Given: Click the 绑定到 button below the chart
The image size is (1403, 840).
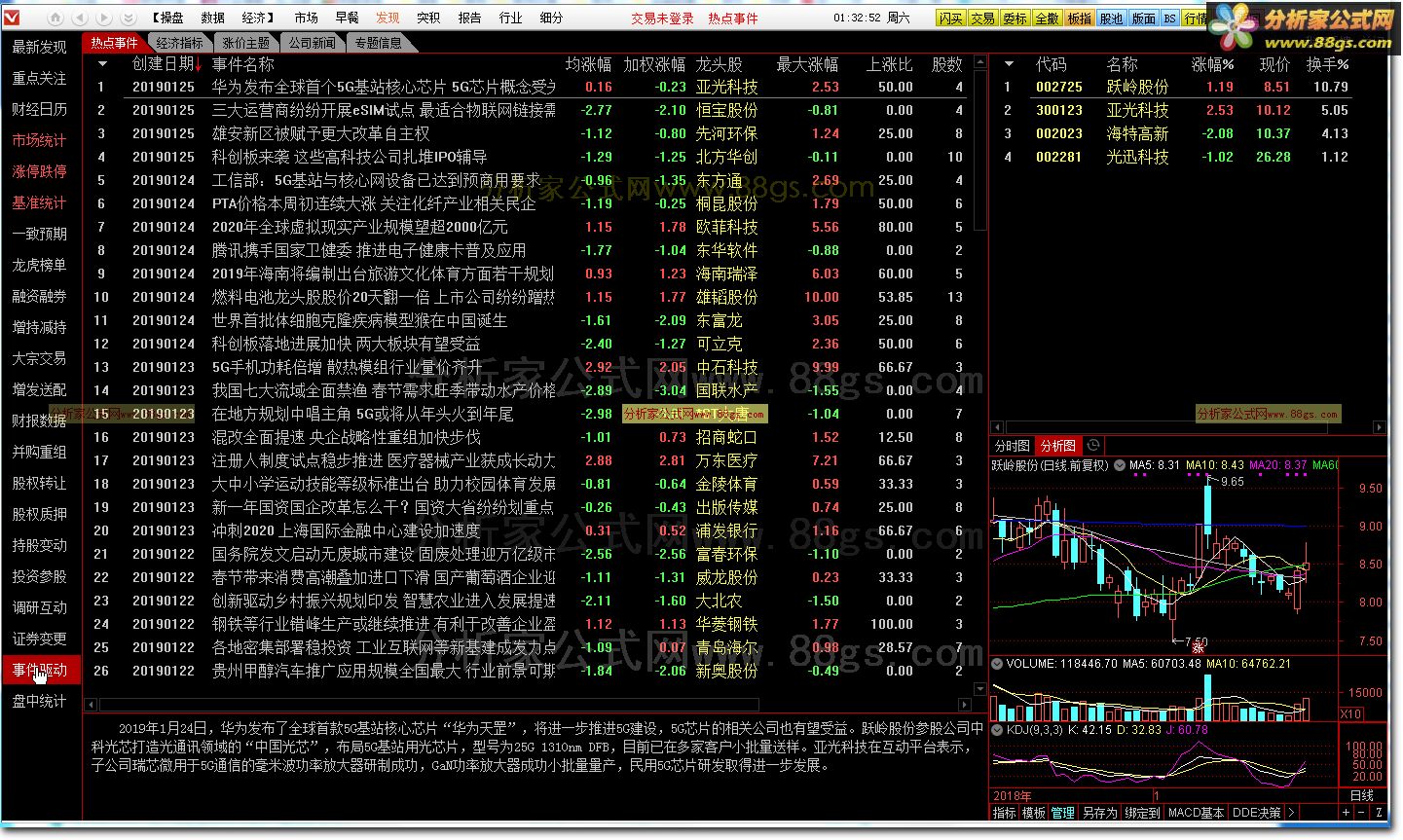Looking at the screenshot, I should click(x=1142, y=813).
